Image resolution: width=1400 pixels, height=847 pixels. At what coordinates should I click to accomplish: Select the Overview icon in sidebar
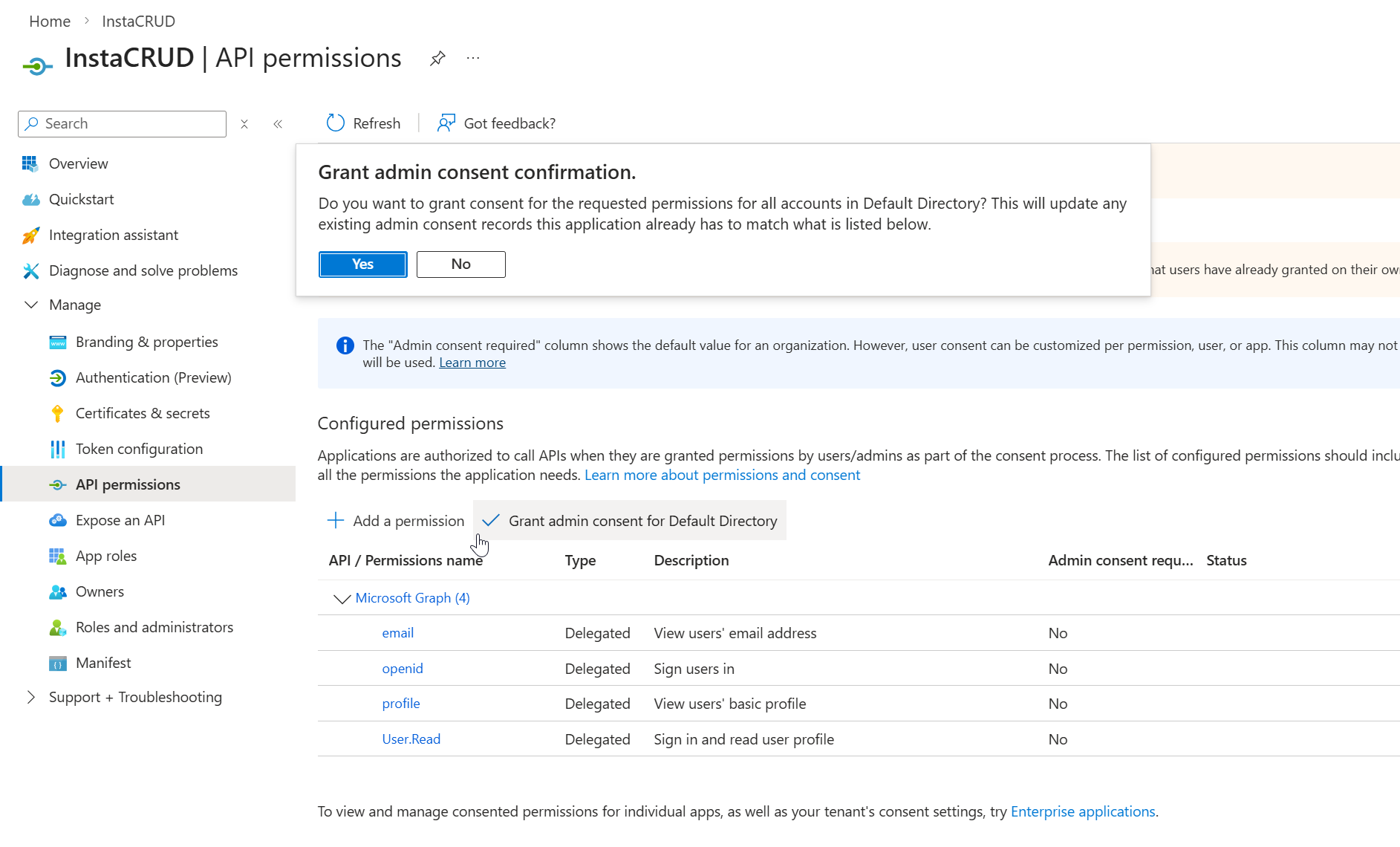(31, 163)
